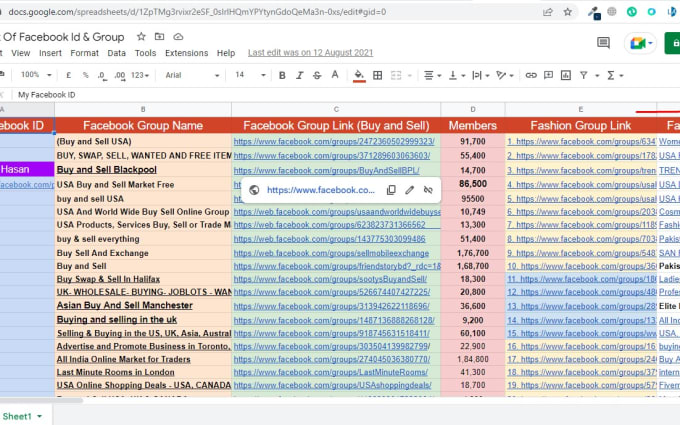Open the facebook.co... link in popup
This screenshot has width=680, height=425.
(320, 190)
